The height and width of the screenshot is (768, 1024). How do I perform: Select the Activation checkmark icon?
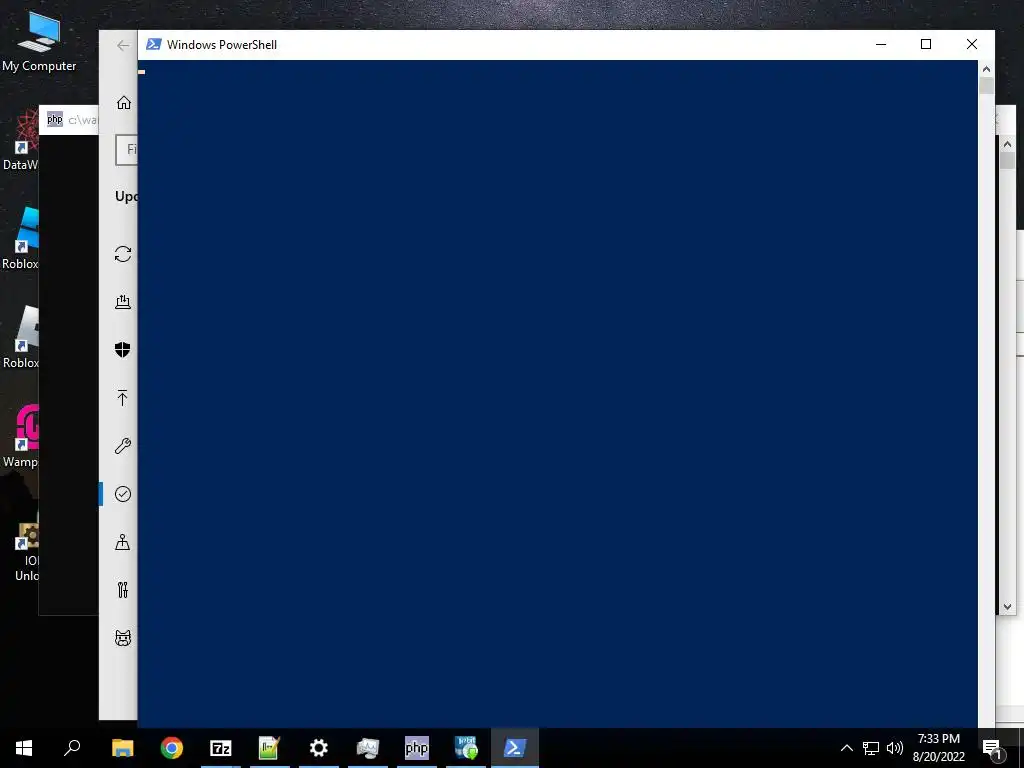point(123,494)
